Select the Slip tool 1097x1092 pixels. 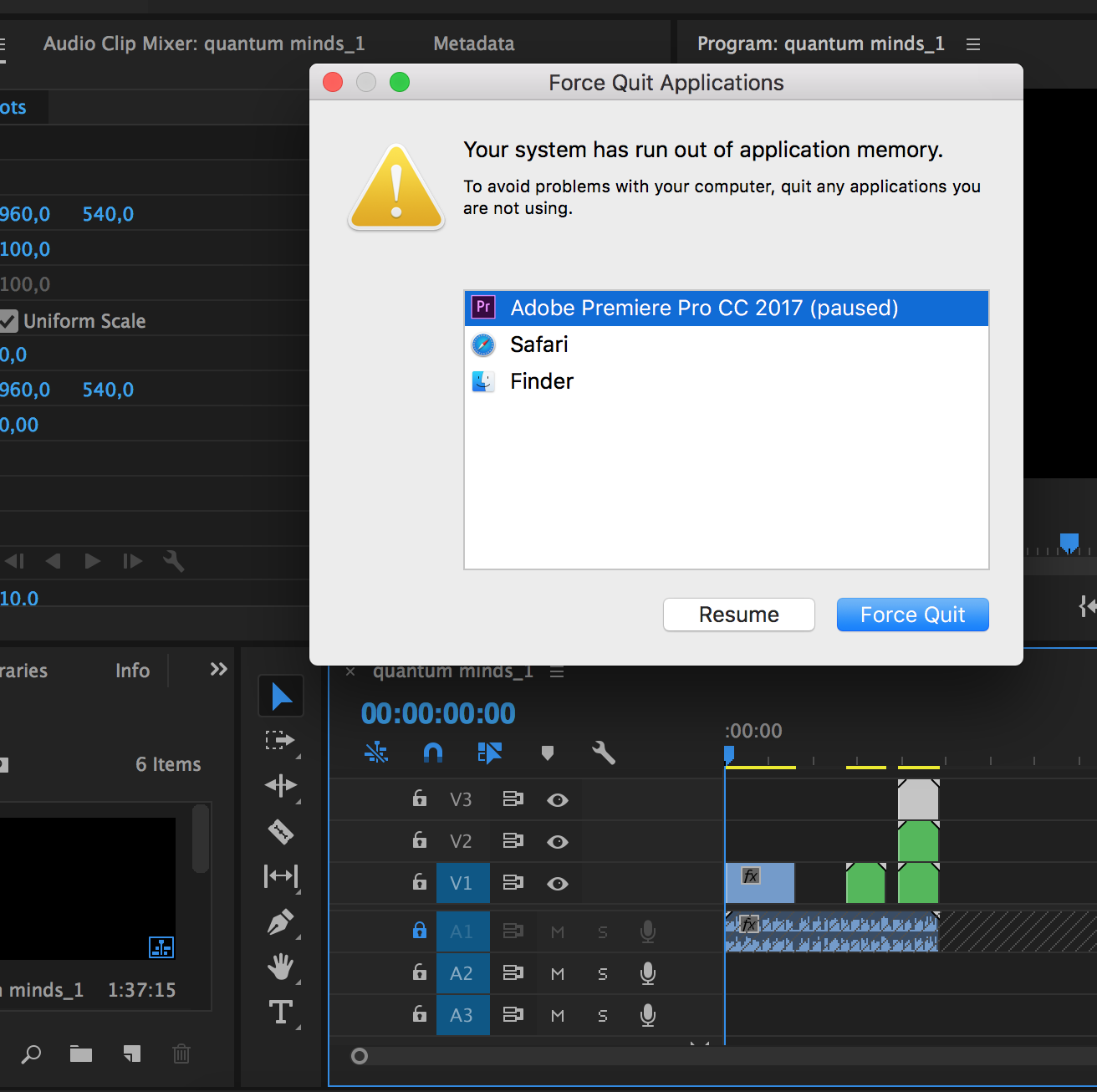[x=280, y=875]
